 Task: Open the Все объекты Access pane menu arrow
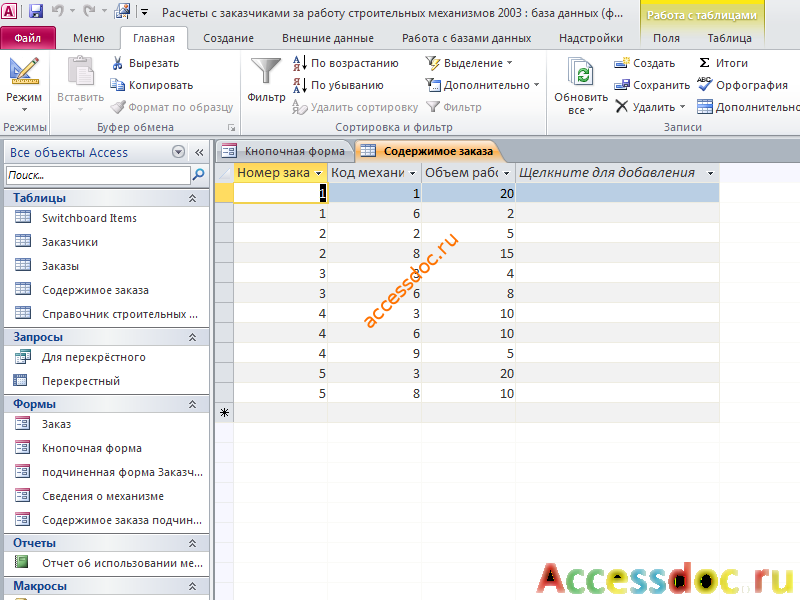pyautogui.click(x=178, y=152)
